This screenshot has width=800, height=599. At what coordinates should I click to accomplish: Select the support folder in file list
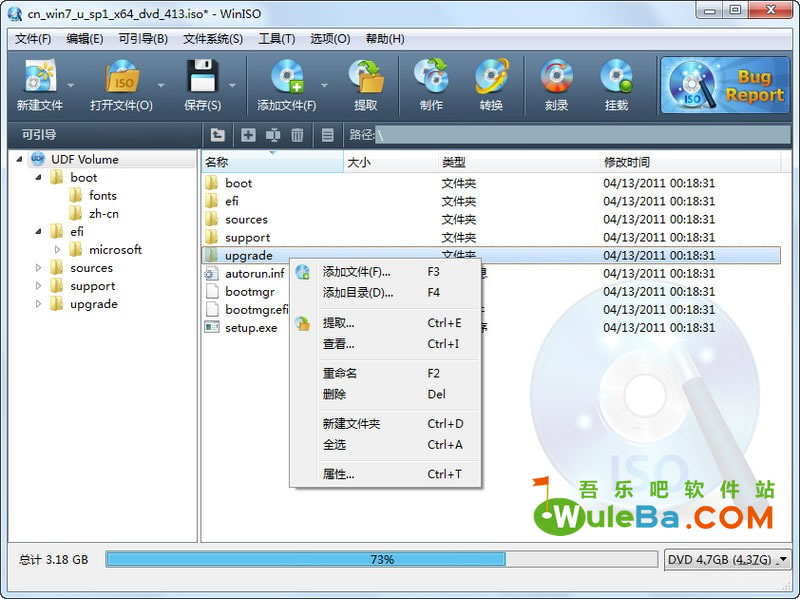[x=247, y=238]
